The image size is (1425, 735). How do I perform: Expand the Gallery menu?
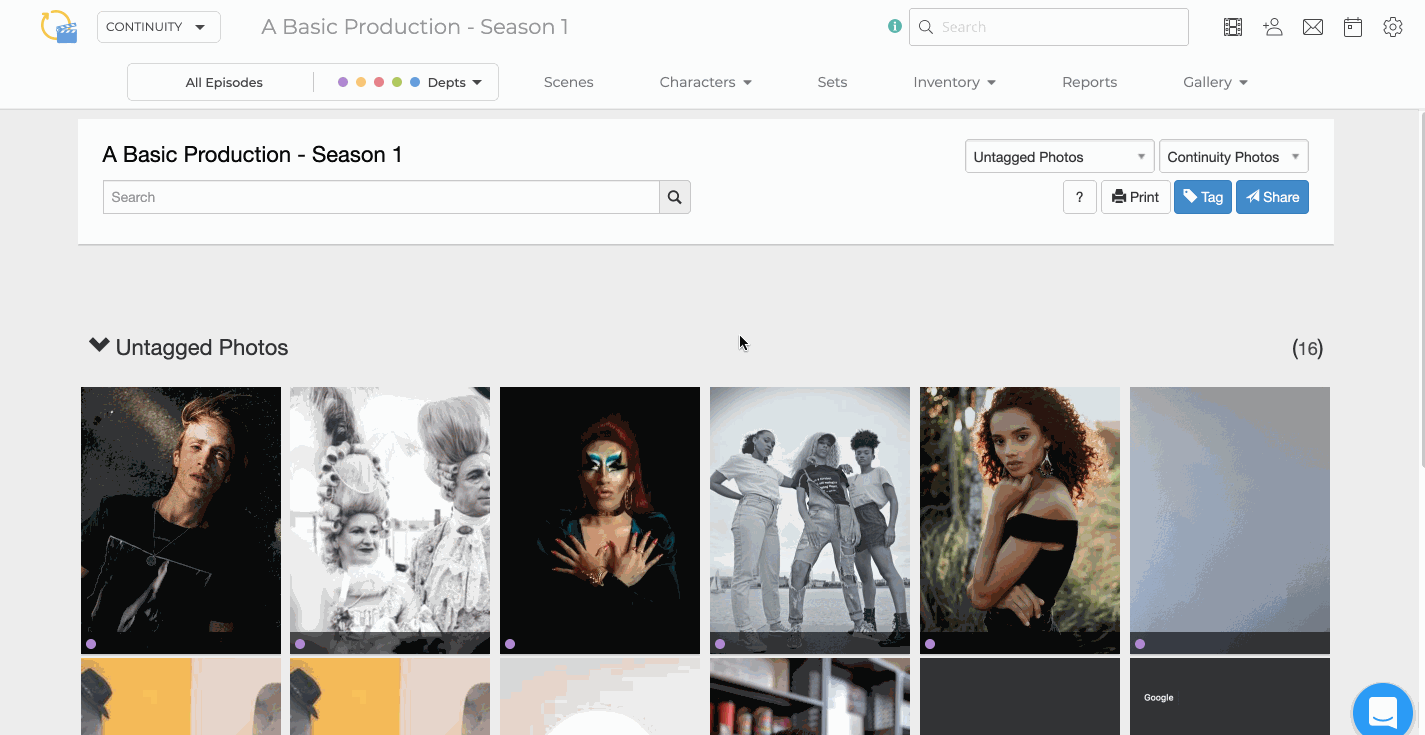pyautogui.click(x=1215, y=82)
